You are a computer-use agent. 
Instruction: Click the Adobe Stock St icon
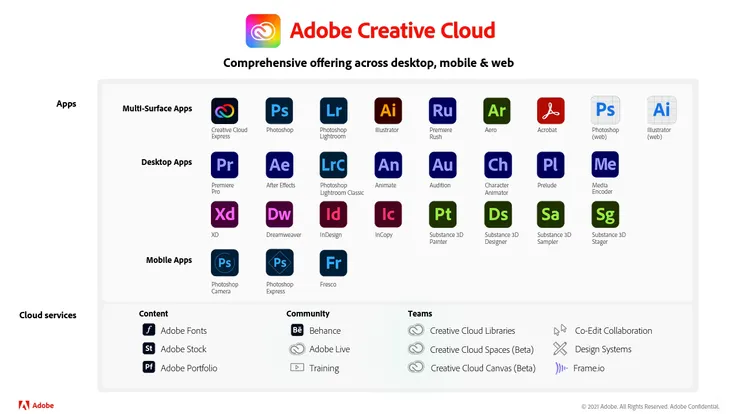[x=149, y=348]
